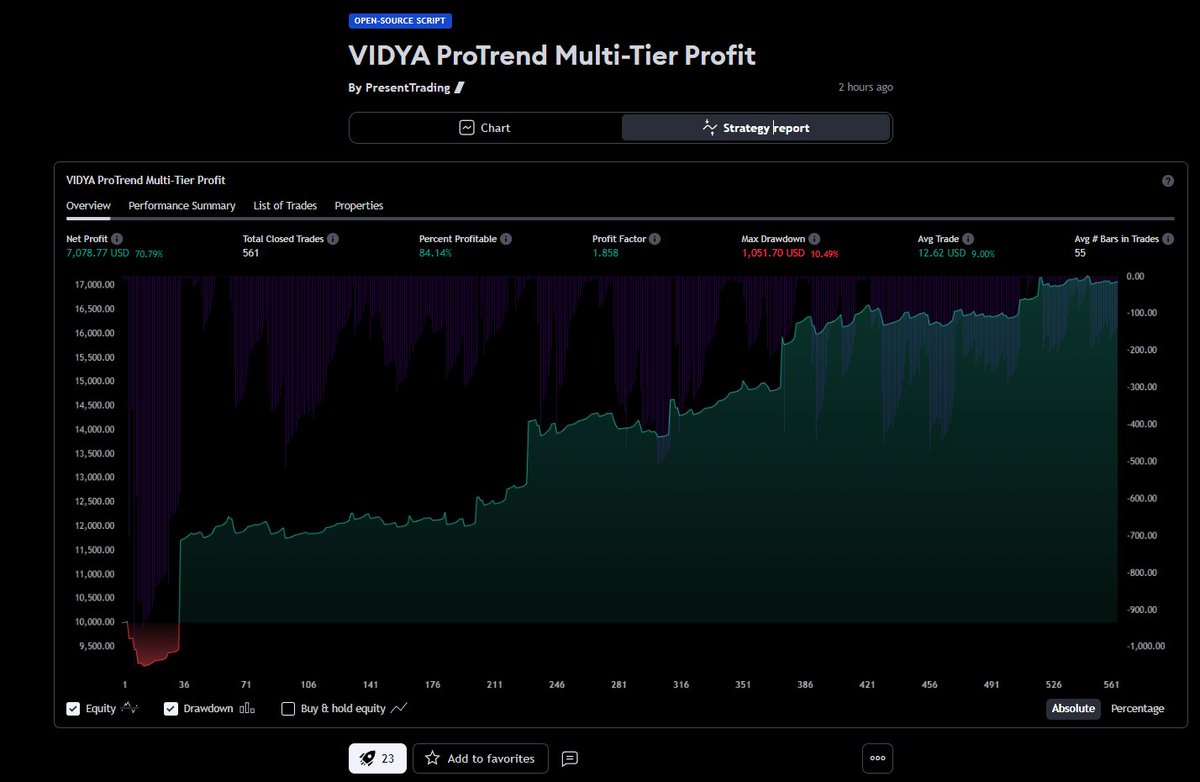Click the max drawdown value 1,051.70 USD

click(x=773, y=254)
